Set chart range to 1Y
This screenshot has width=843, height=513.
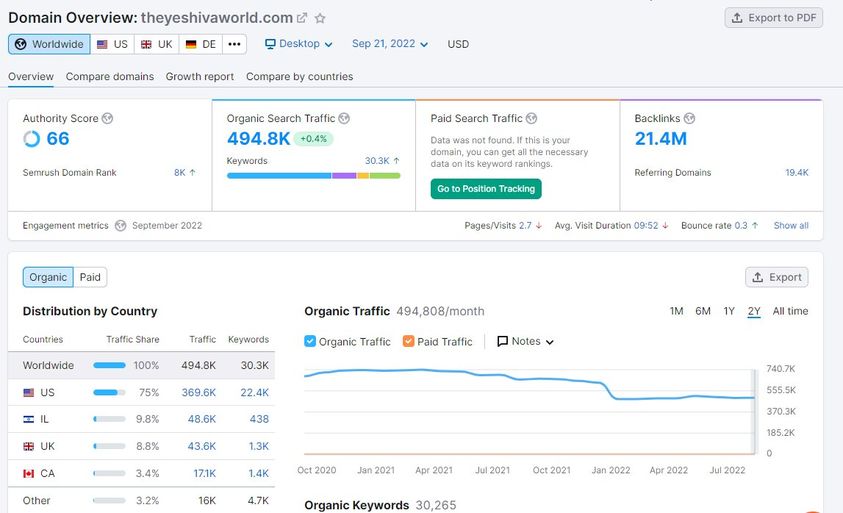pyautogui.click(x=729, y=311)
